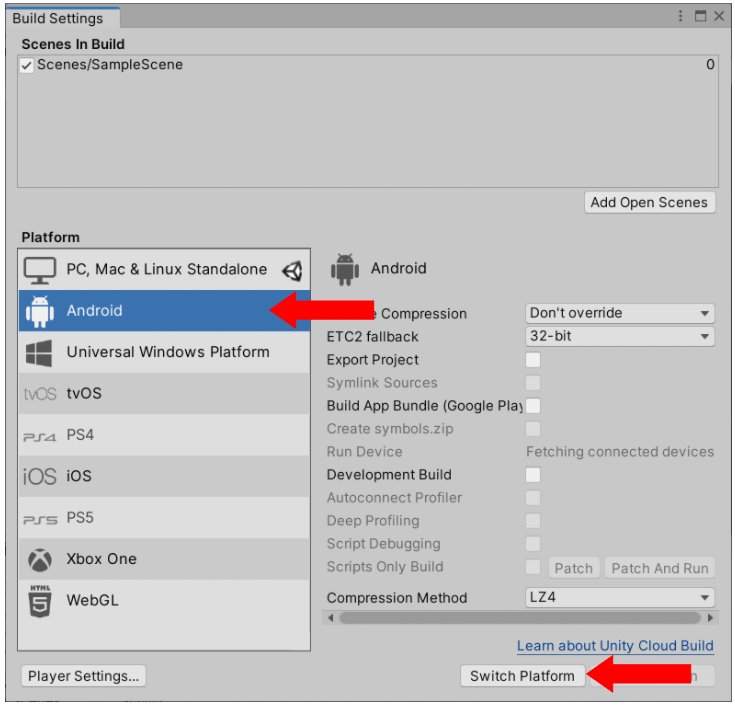The height and width of the screenshot is (705, 735).
Task: Select the PS4 platform
Action: pyautogui.click(x=164, y=435)
